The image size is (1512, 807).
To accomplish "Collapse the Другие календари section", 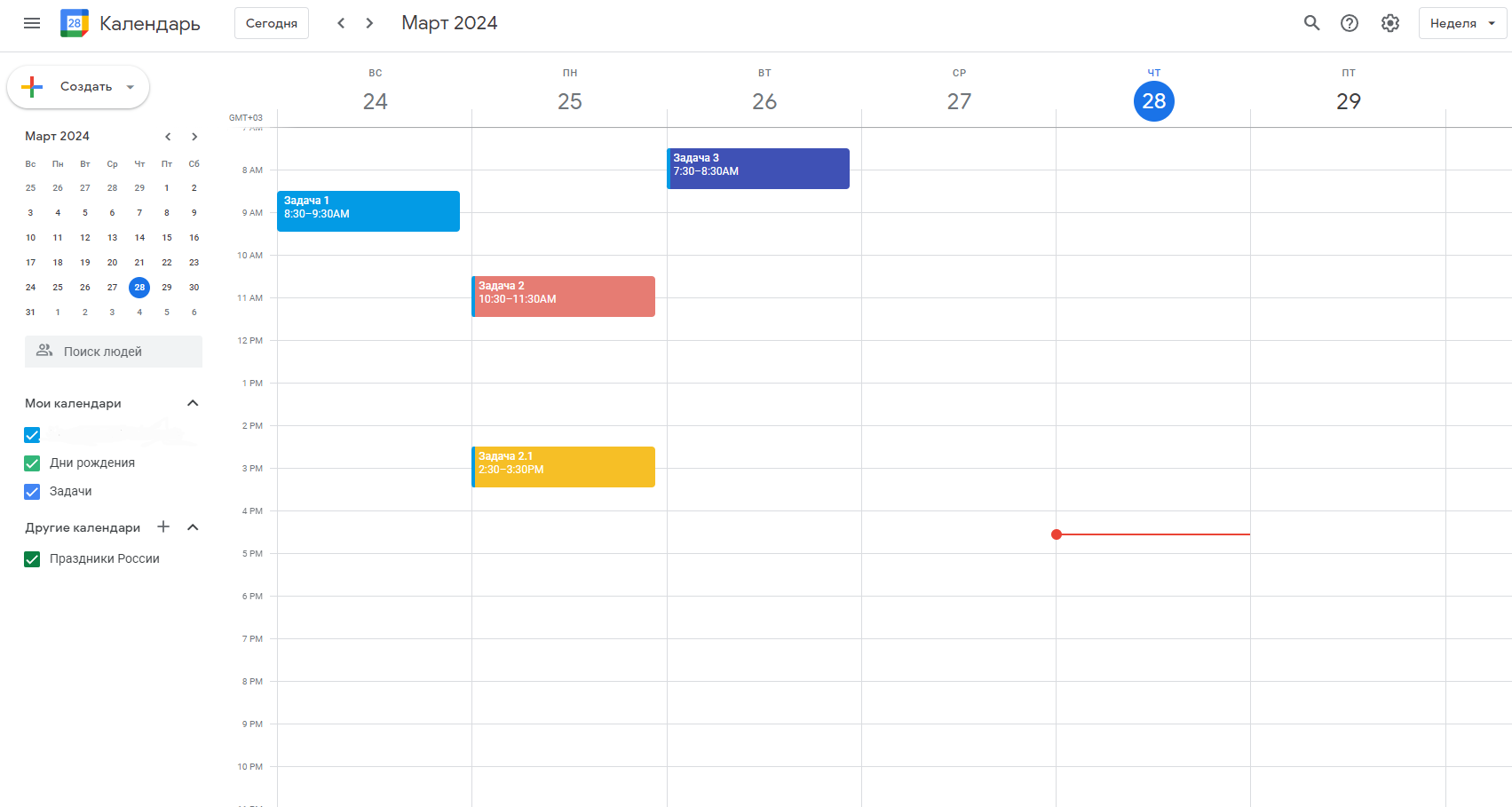I will 193,527.
